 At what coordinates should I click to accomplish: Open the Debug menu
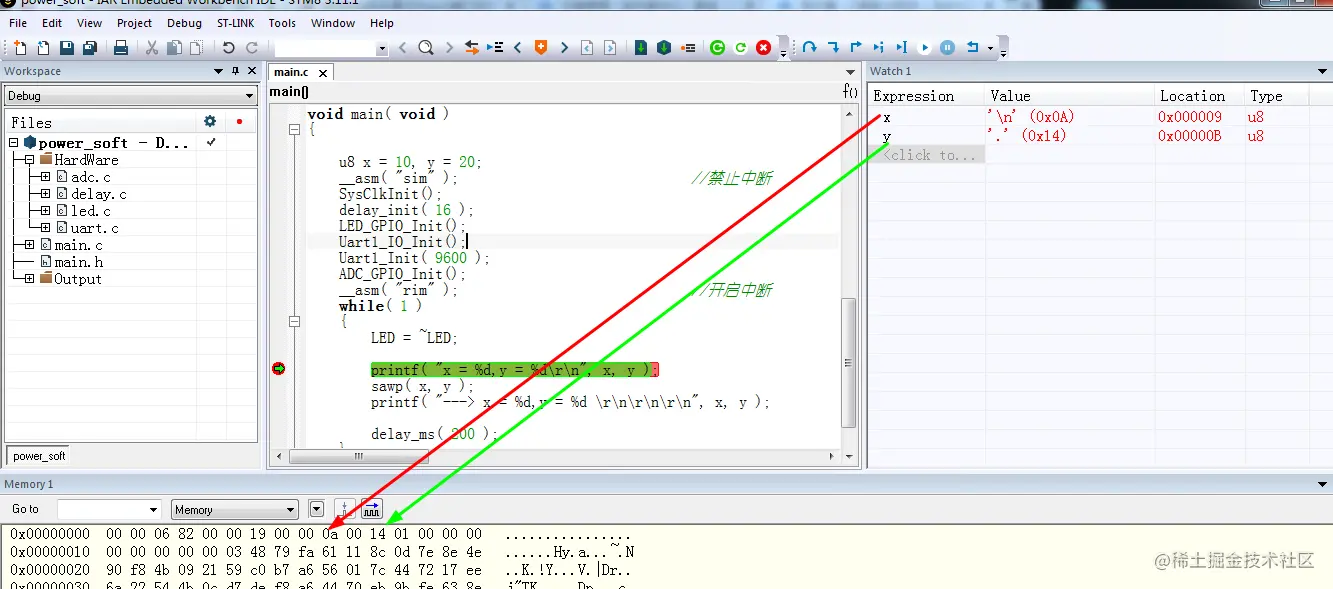coord(184,23)
